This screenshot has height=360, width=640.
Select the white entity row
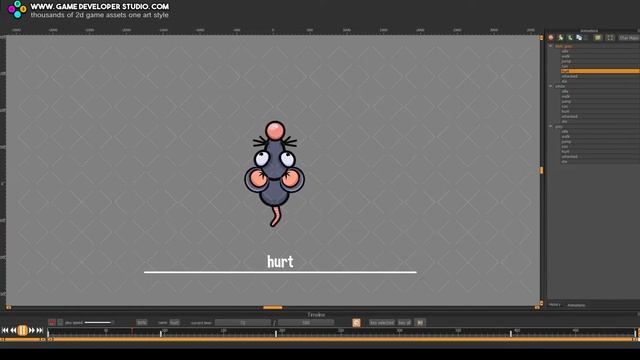[597, 86]
